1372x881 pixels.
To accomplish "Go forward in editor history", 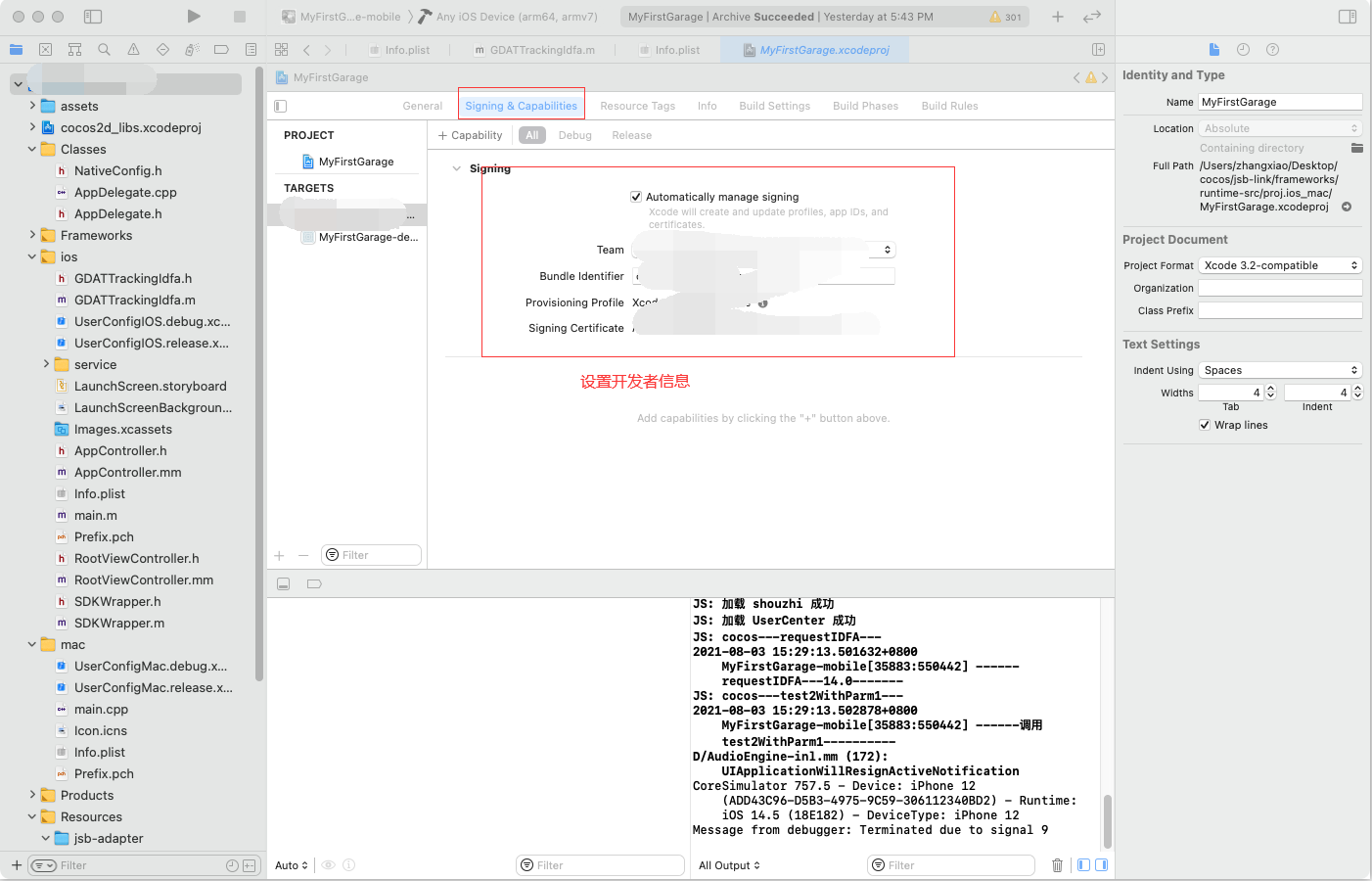I will [x=328, y=50].
